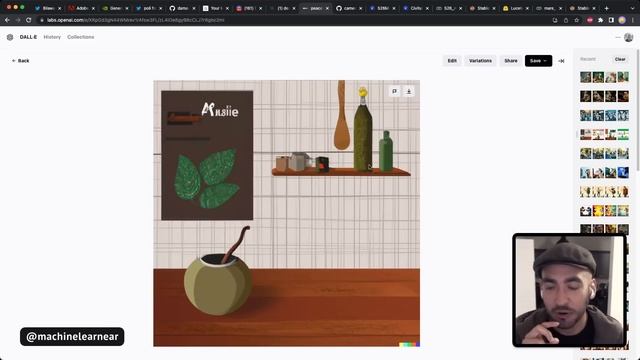Open the first thumbnail in third Recent row

586,116
